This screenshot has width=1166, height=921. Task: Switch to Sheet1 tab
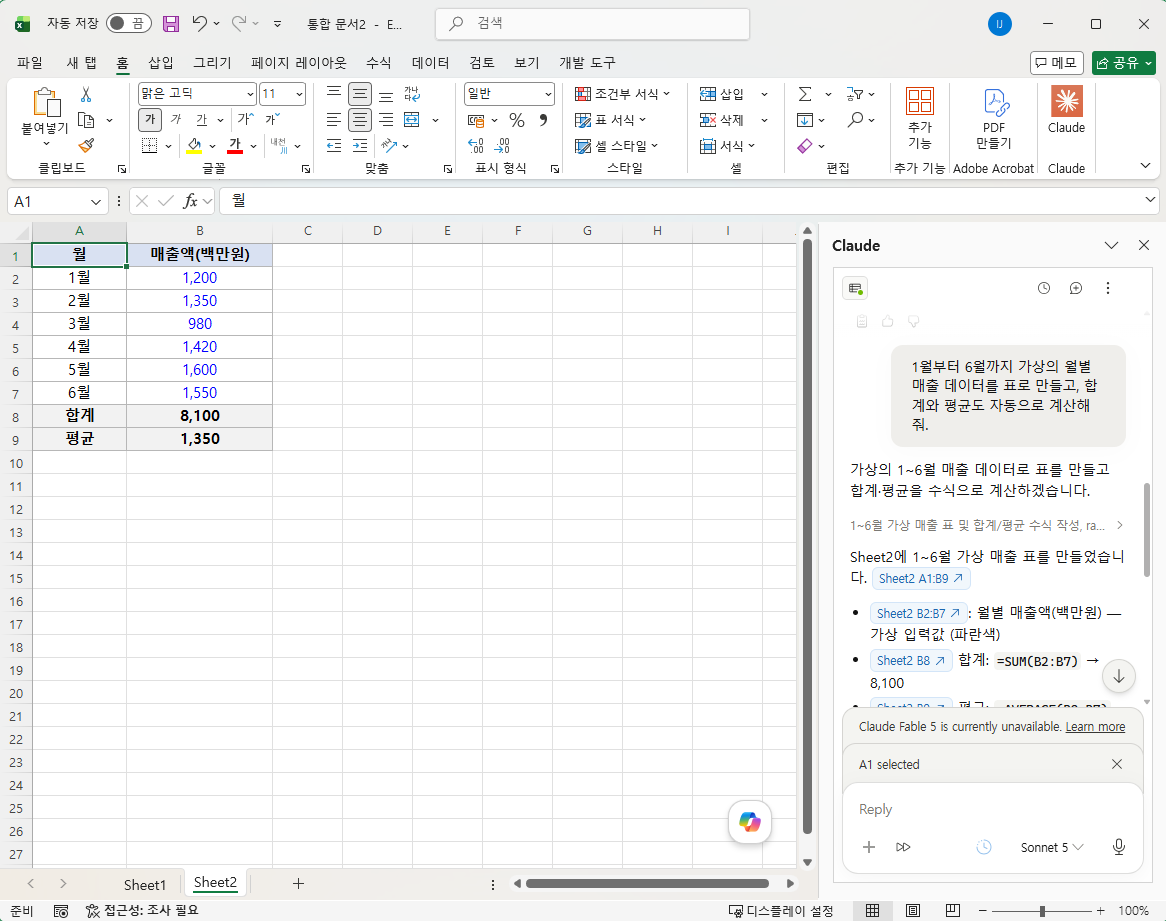[x=144, y=885]
